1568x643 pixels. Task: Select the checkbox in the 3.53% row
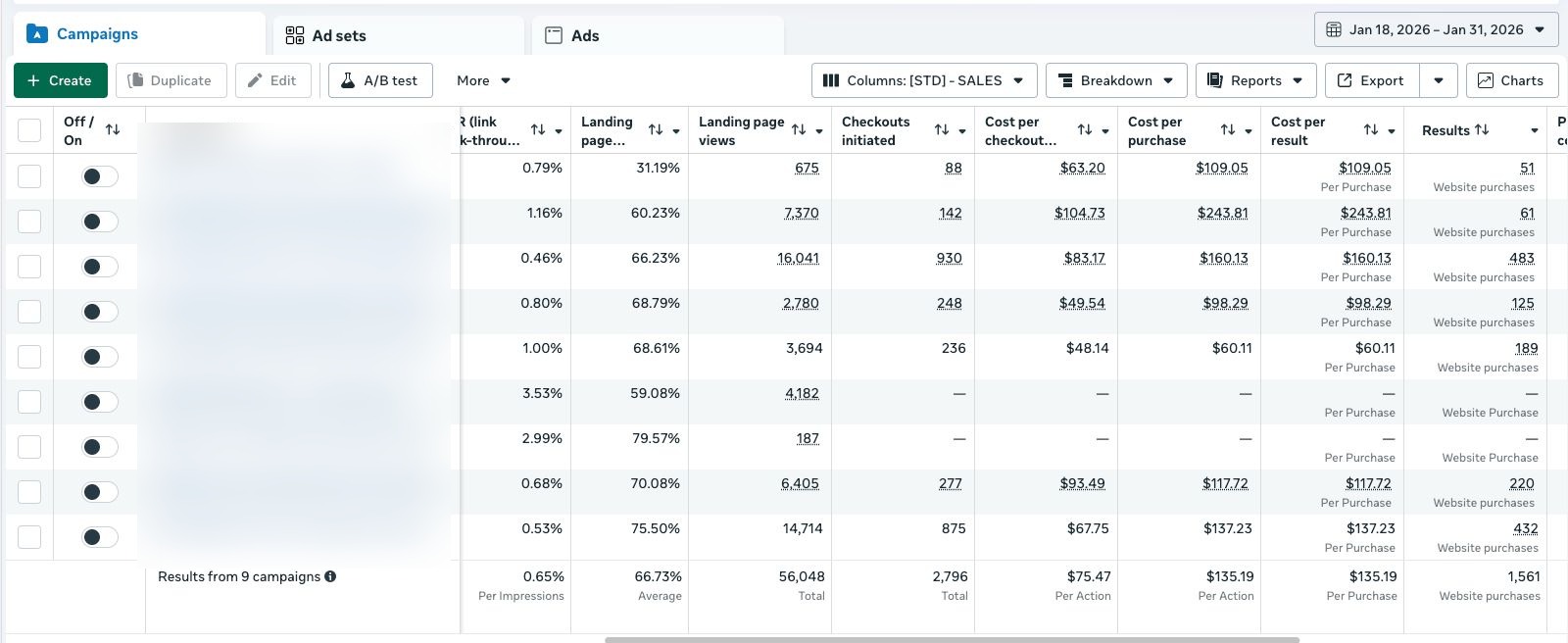[x=29, y=402]
